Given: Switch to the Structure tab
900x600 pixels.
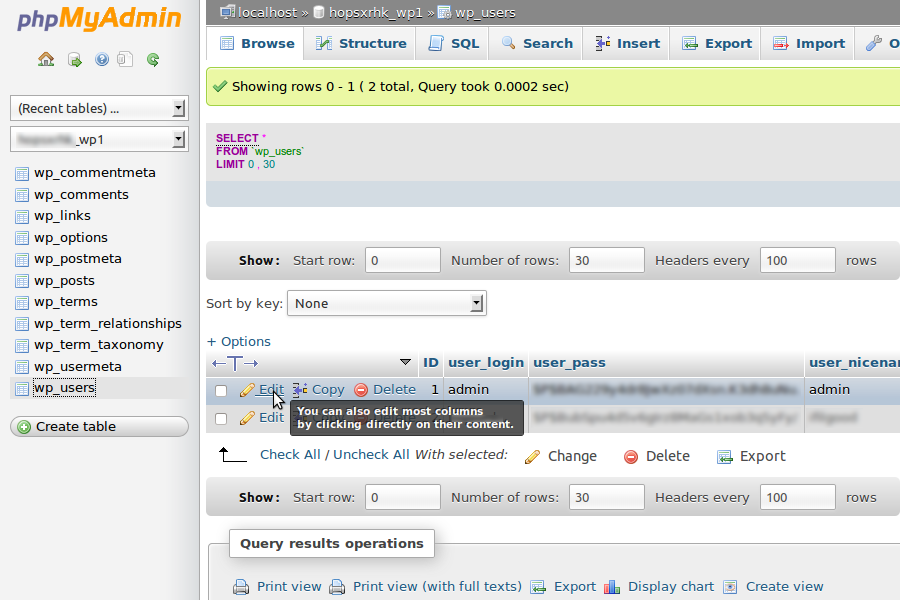Looking at the screenshot, I should coord(361,44).
